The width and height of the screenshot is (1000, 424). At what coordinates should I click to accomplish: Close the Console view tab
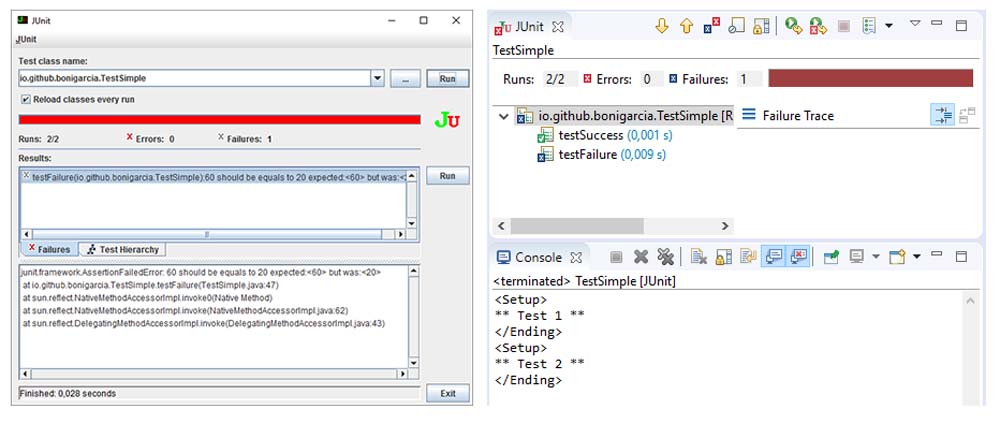click(575, 258)
